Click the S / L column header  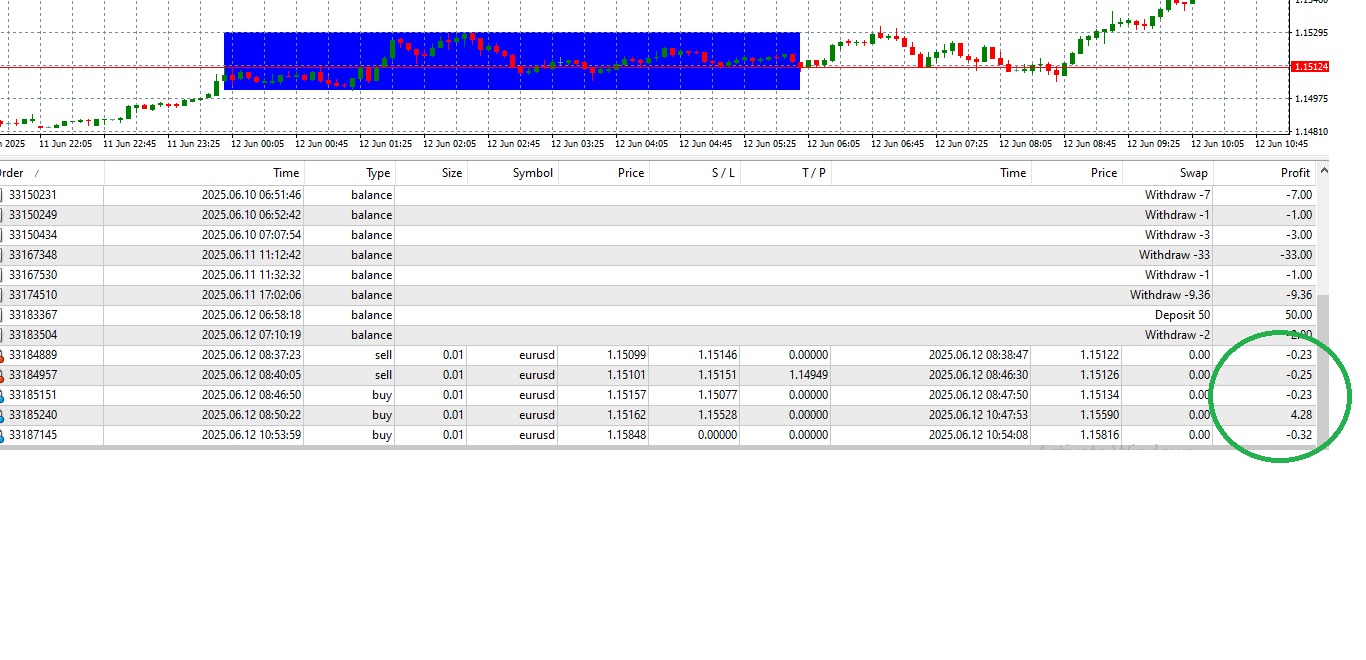722,173
